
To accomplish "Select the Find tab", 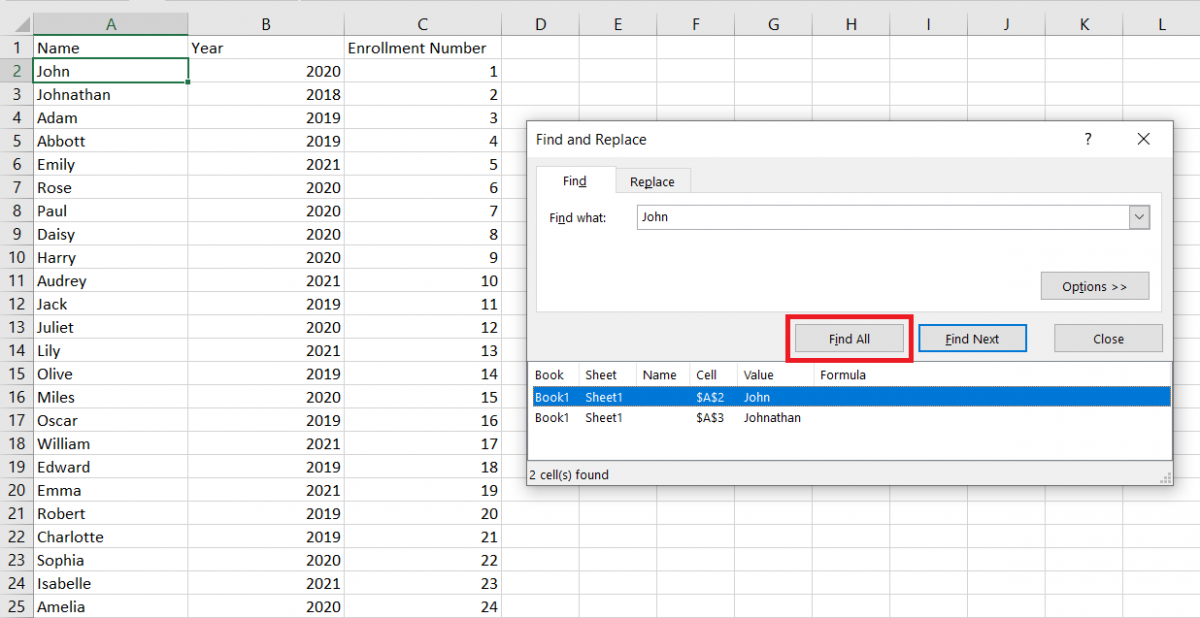I will [574, 181].
